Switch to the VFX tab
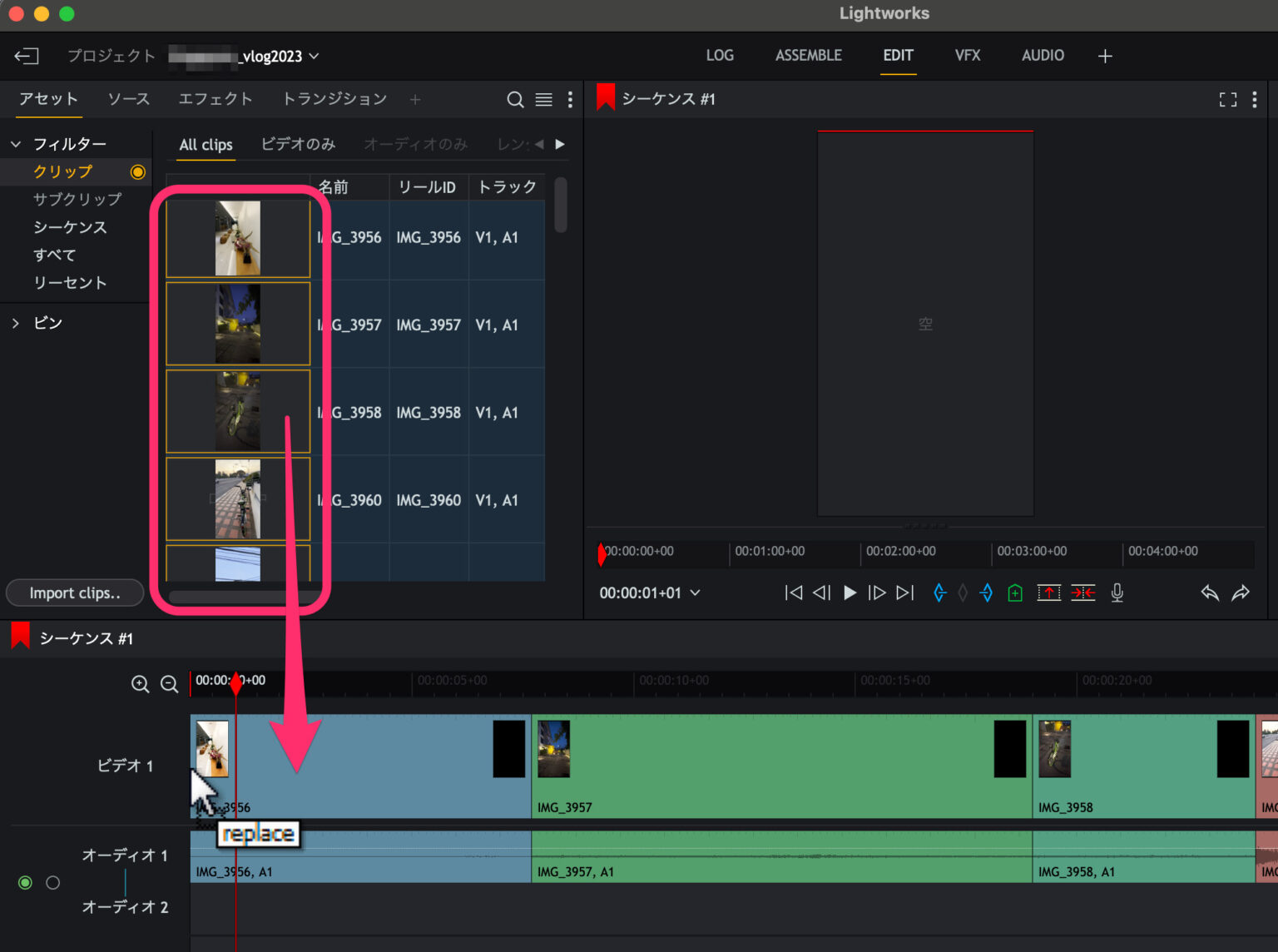This screenshot has height=952, width=1278. tap(968, 55)
